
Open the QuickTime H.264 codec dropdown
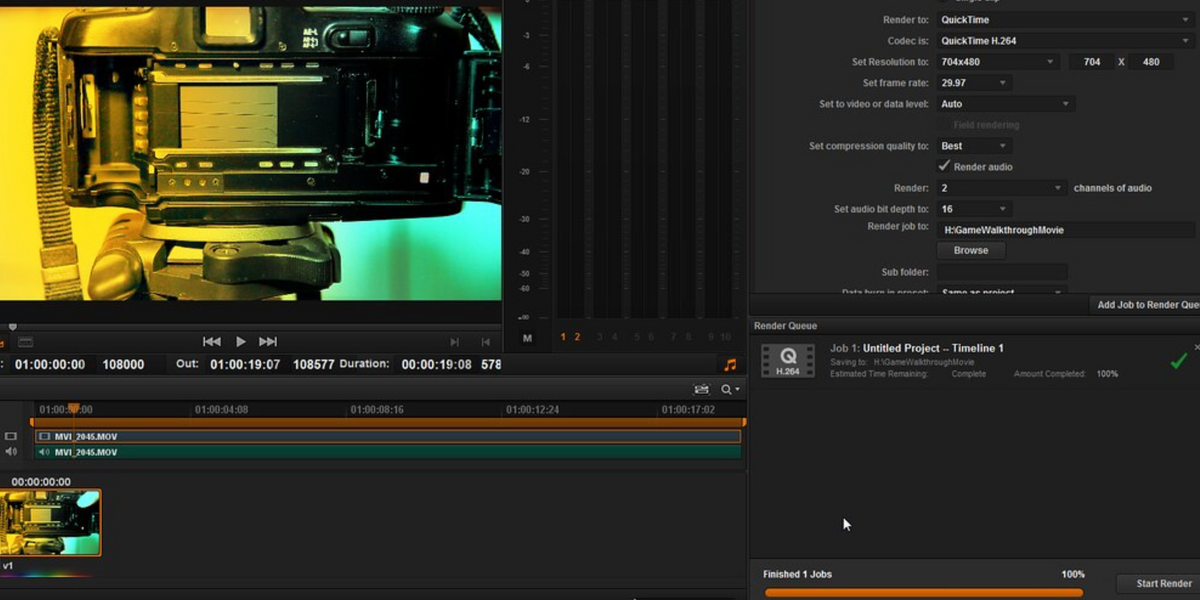1064,41
